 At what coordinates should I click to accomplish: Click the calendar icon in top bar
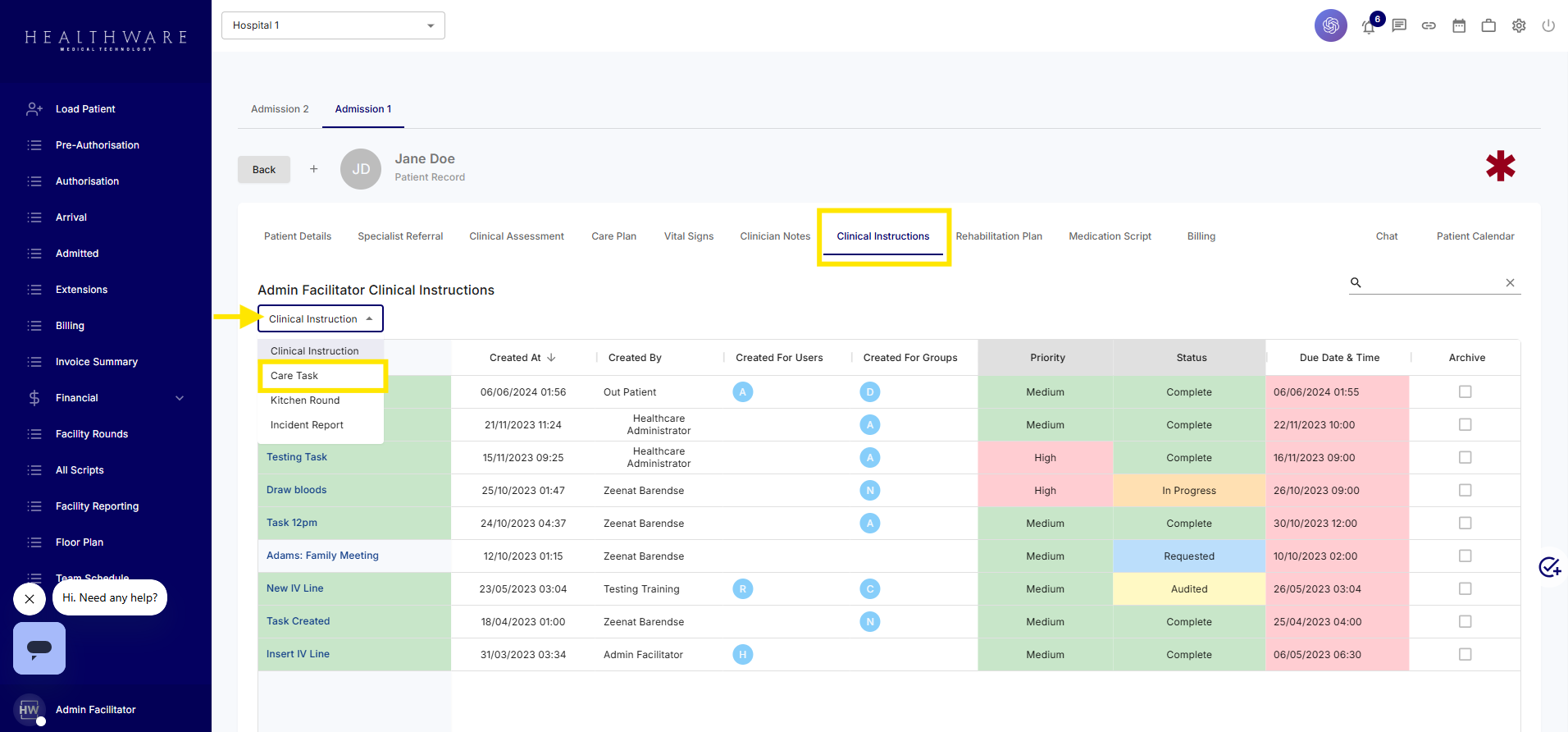(1459, 25)
